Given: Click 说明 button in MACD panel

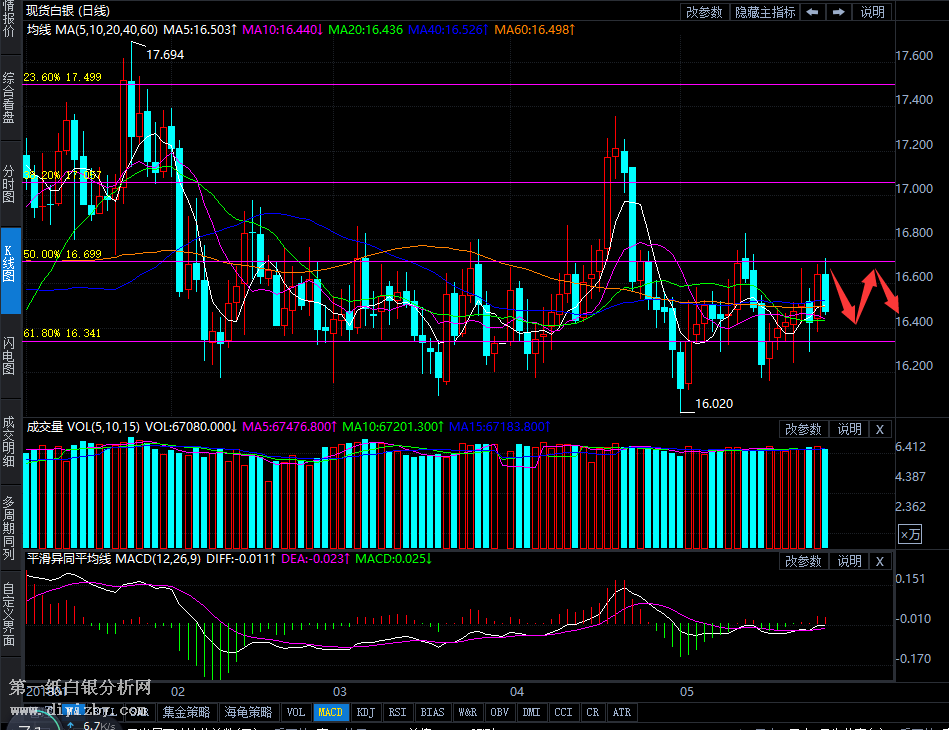Looking at the screenshot, I should 849,562.
